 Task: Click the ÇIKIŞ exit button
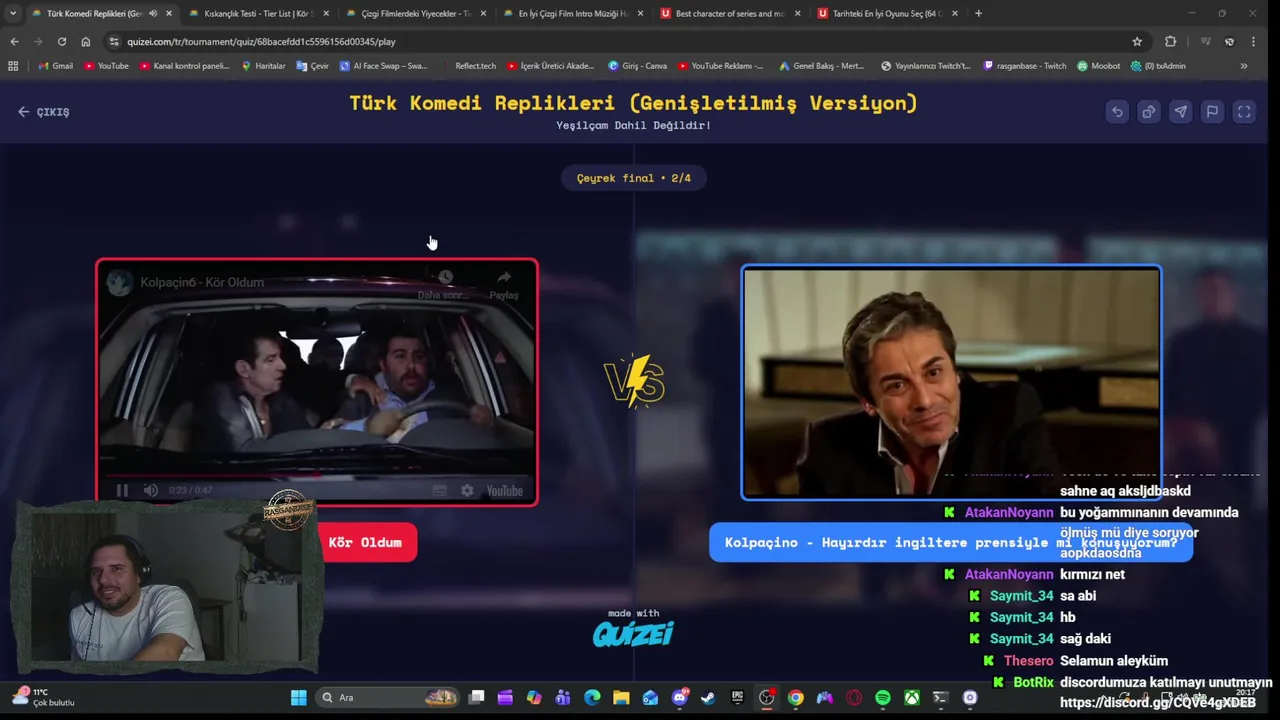(x=44, y=112)
